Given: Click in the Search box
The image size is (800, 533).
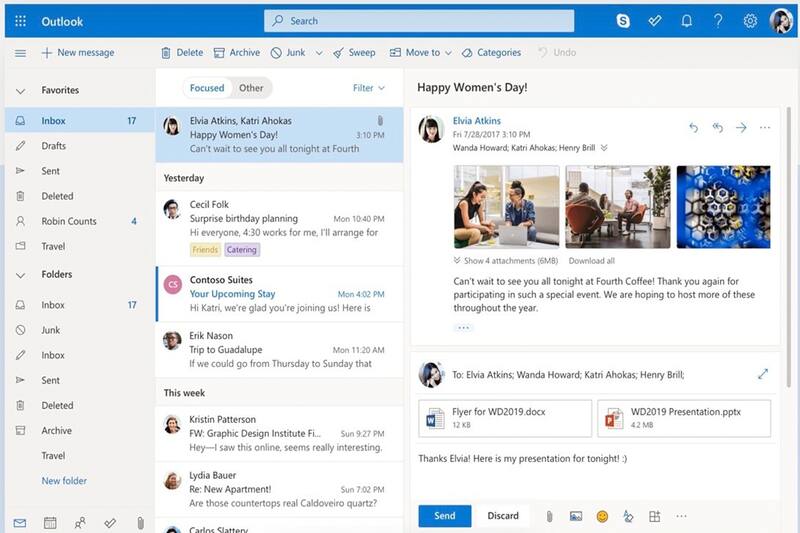Looking at the screenshot, I should pos(420,21).
